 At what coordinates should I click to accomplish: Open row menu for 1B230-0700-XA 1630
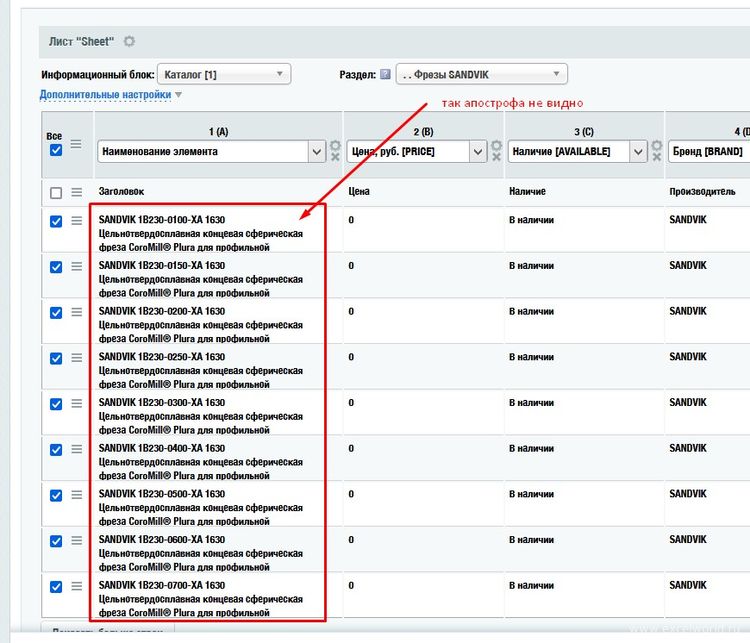coord(77,586)
